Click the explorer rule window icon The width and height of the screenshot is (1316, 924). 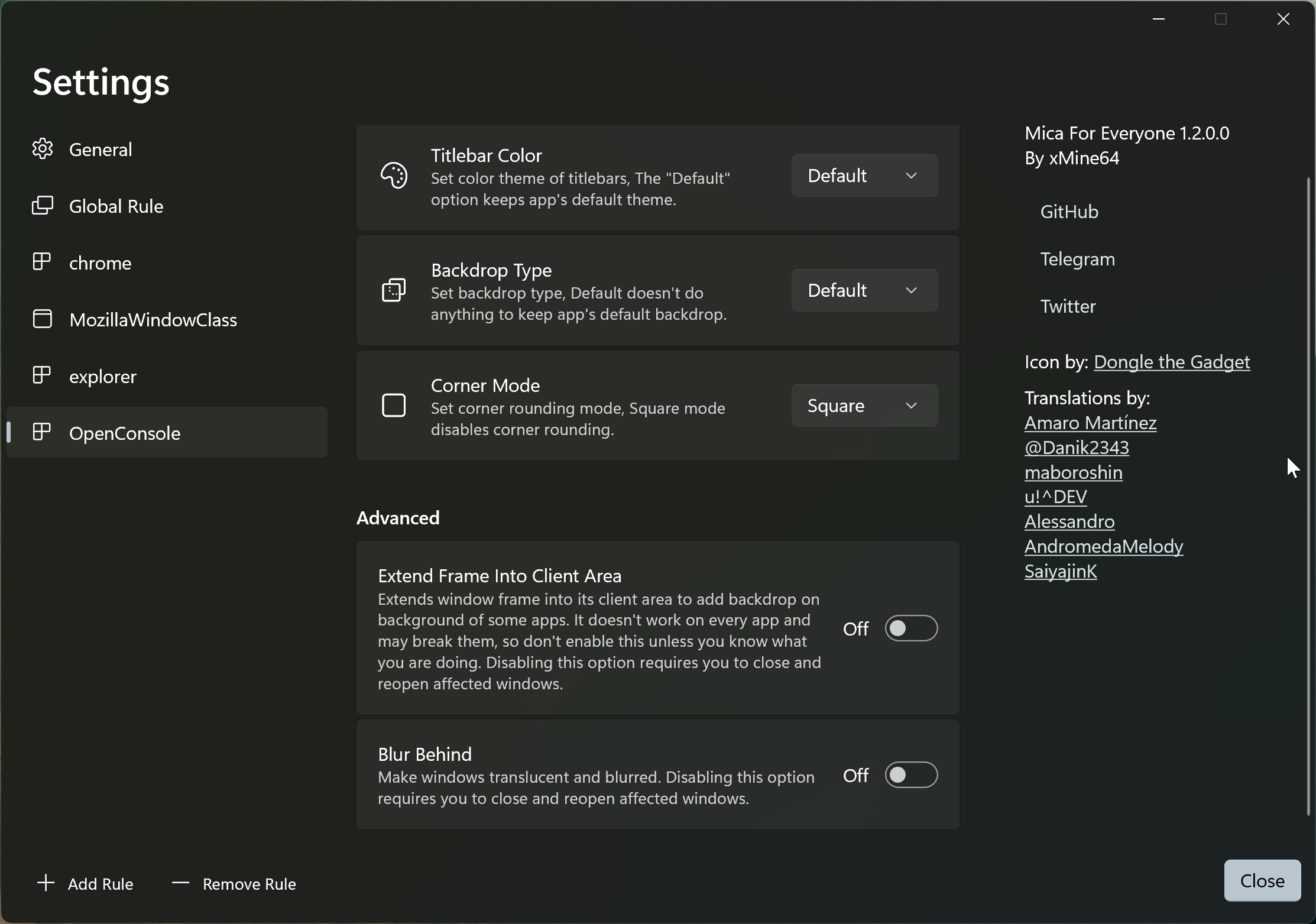[42, 375]
